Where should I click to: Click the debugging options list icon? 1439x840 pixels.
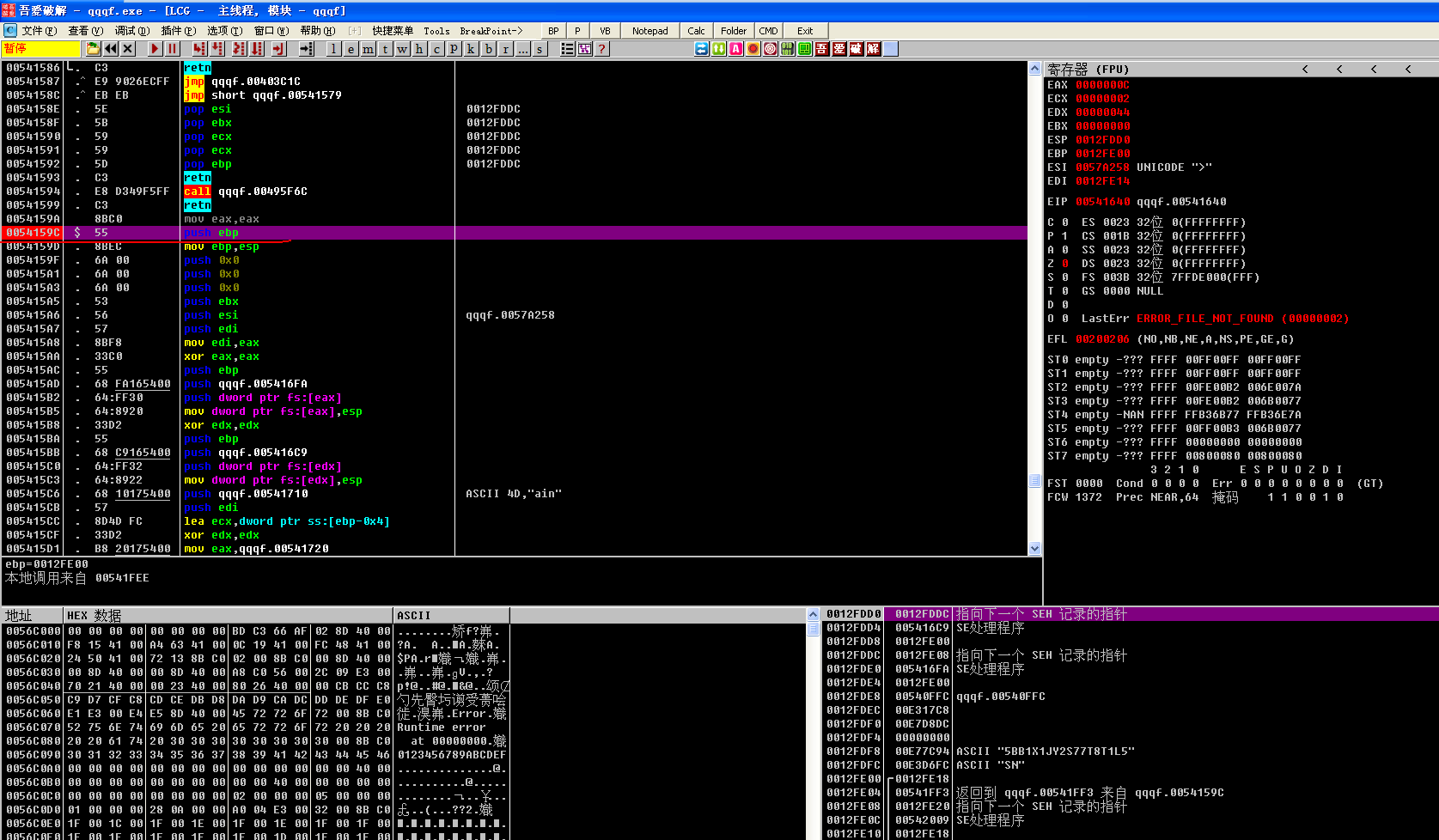567,49
